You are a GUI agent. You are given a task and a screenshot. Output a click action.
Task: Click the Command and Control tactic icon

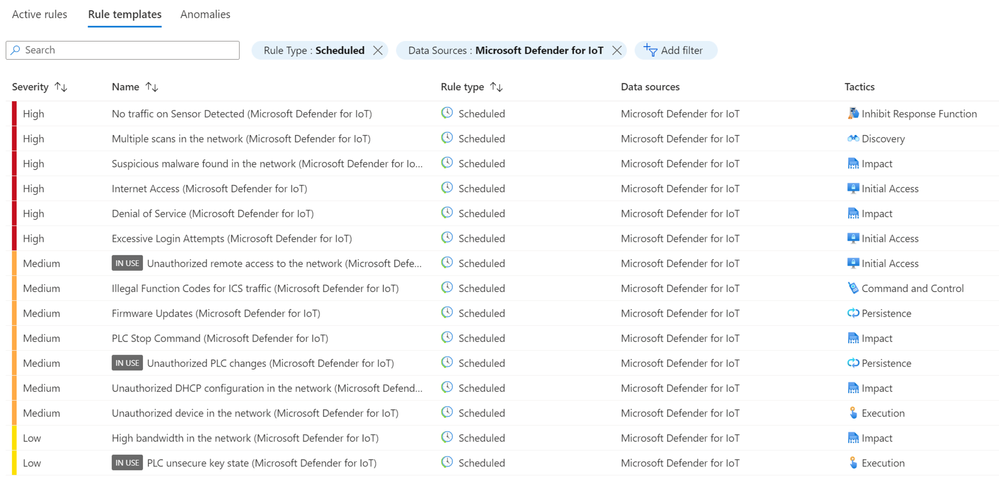853,288
